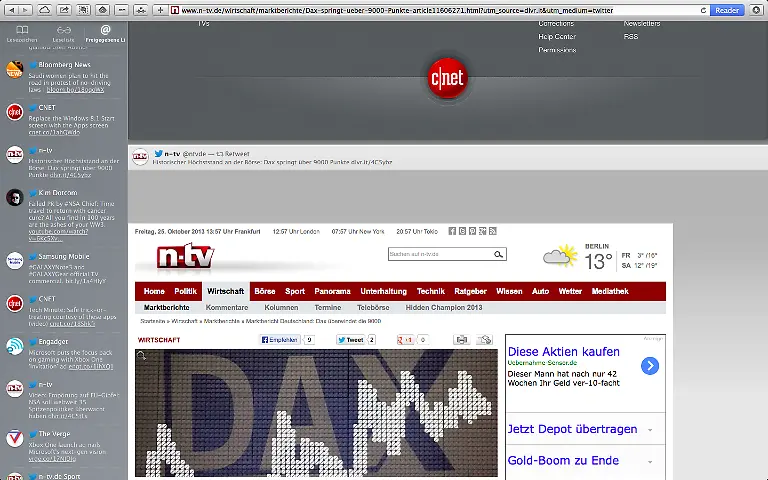Click The Verge avatar icon
768x480 pixels.
[x=15, y=438]
